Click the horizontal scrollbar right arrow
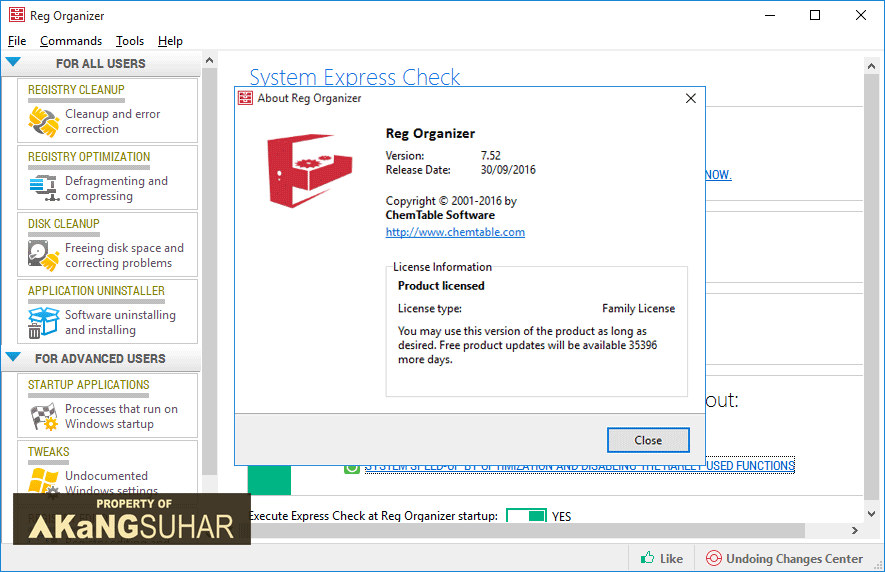The width and height of the screenshot is (885, 572). pos(855,530)
